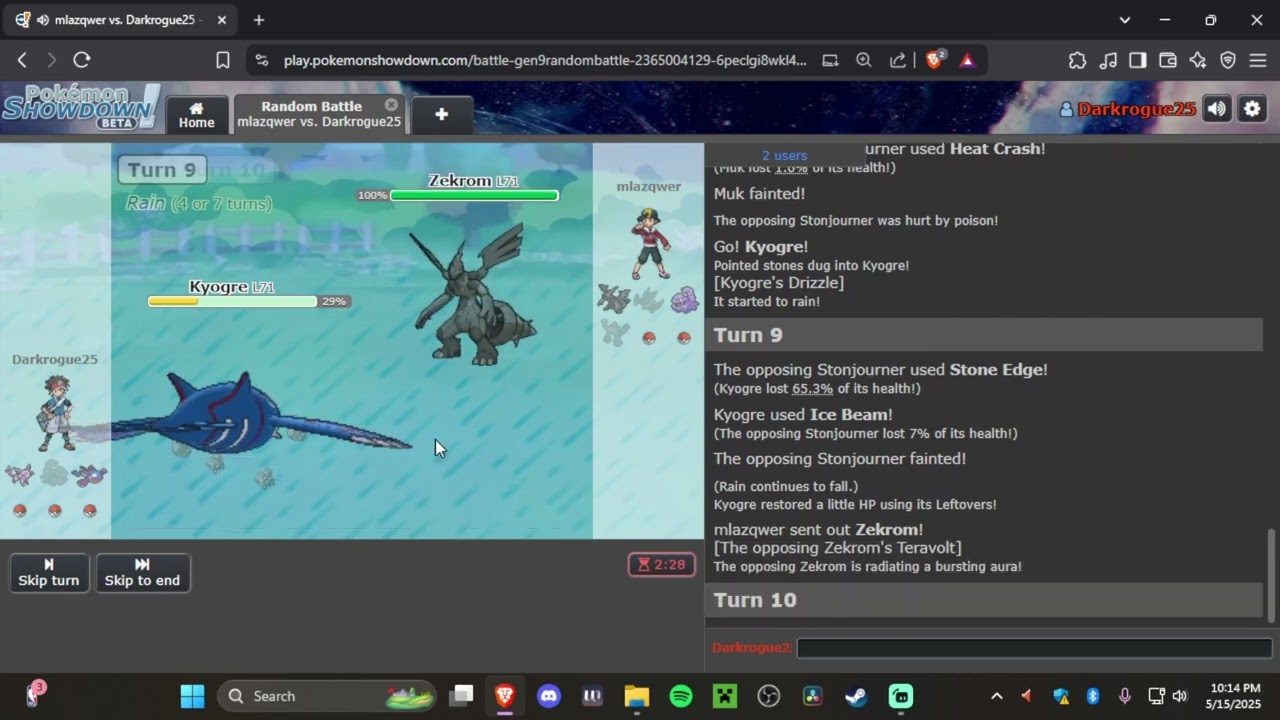The width and height of the screenshot is (1280, 720).
Task: Open clock and date 10:14 PM
Action: (1236, 696)
